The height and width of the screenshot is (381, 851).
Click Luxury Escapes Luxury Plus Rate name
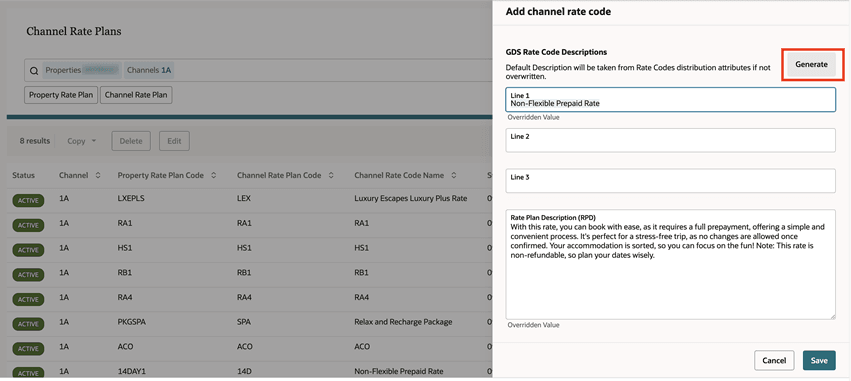[x=411, y=199]
